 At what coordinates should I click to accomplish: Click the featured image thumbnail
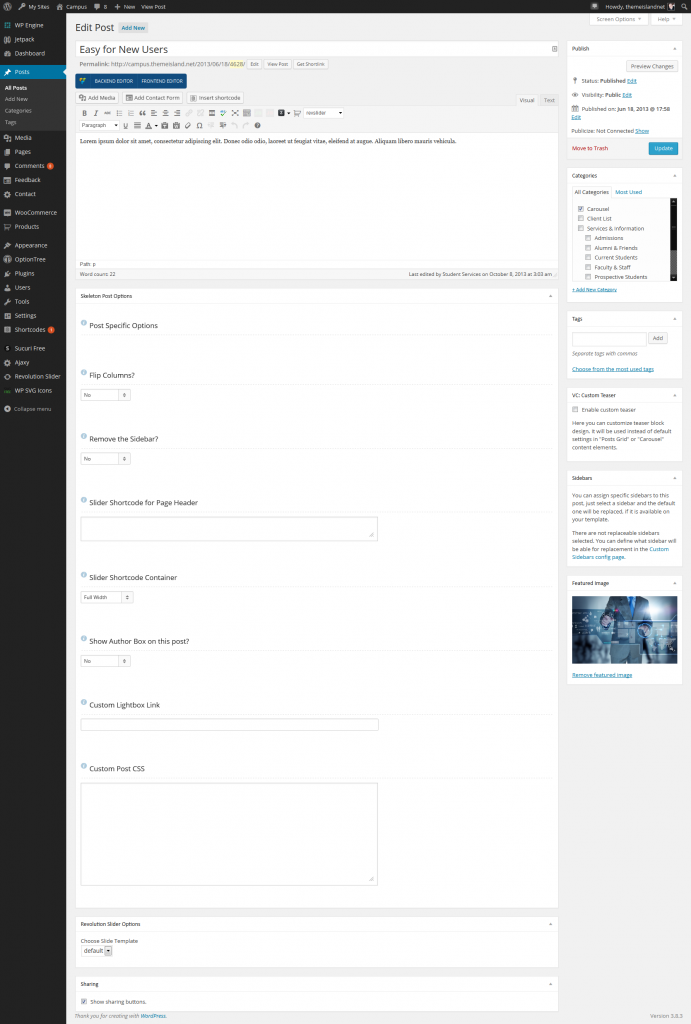coord(624,630)
